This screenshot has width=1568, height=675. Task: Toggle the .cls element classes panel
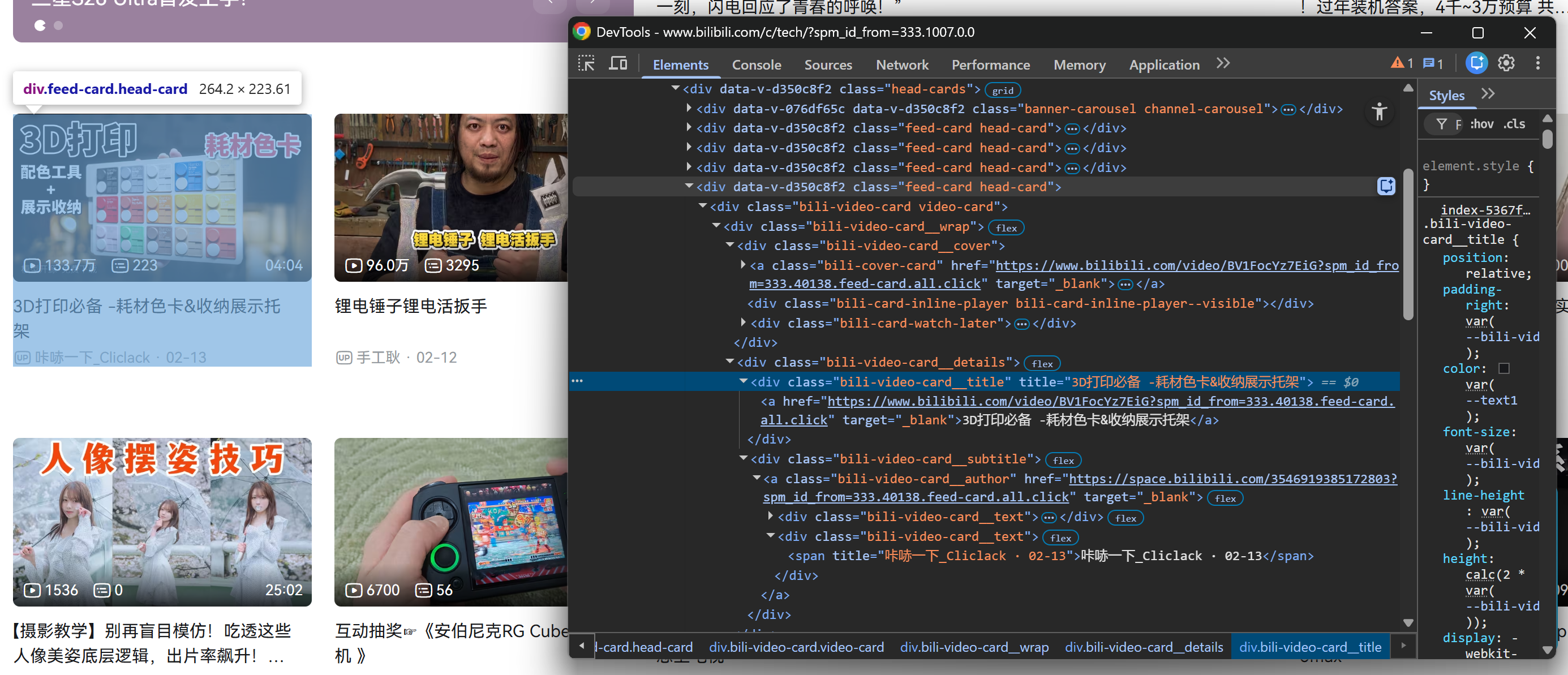pos(1514,125)
